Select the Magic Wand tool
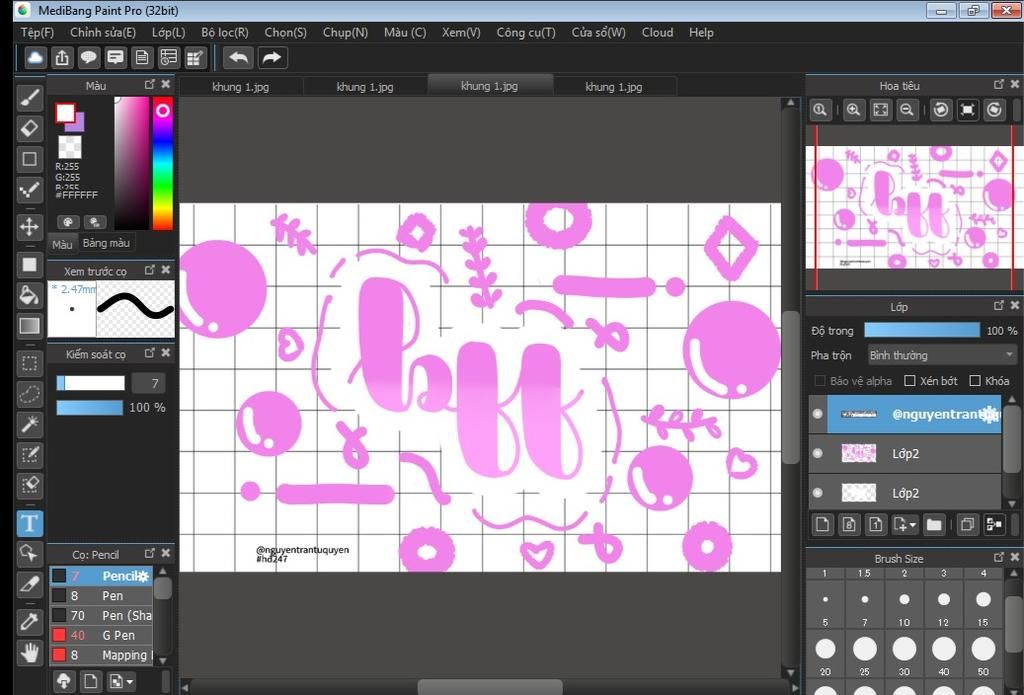The image size is (1024, 695). (29, 425)
